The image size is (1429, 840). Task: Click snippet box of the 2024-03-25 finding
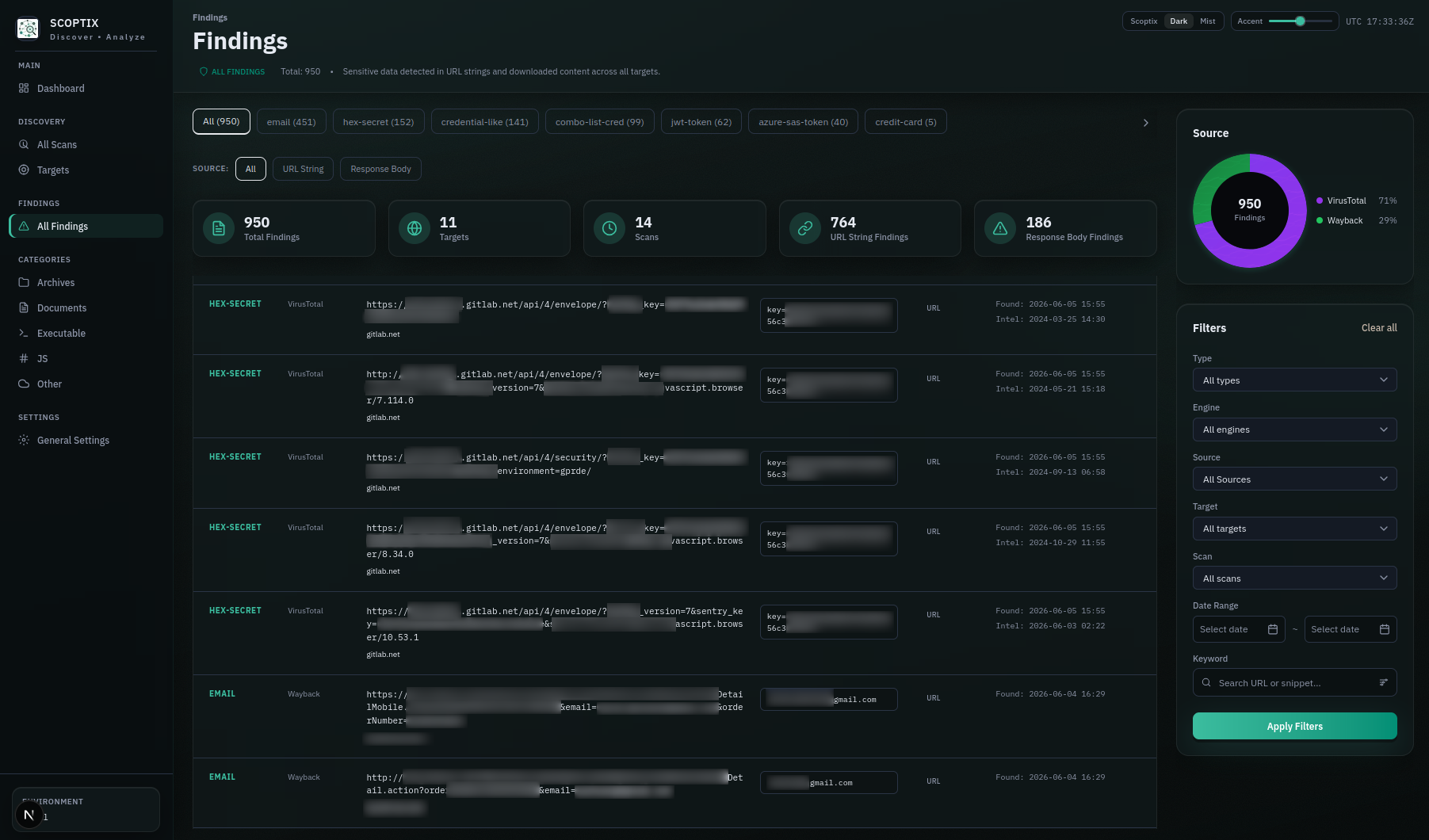click(828, 315)
